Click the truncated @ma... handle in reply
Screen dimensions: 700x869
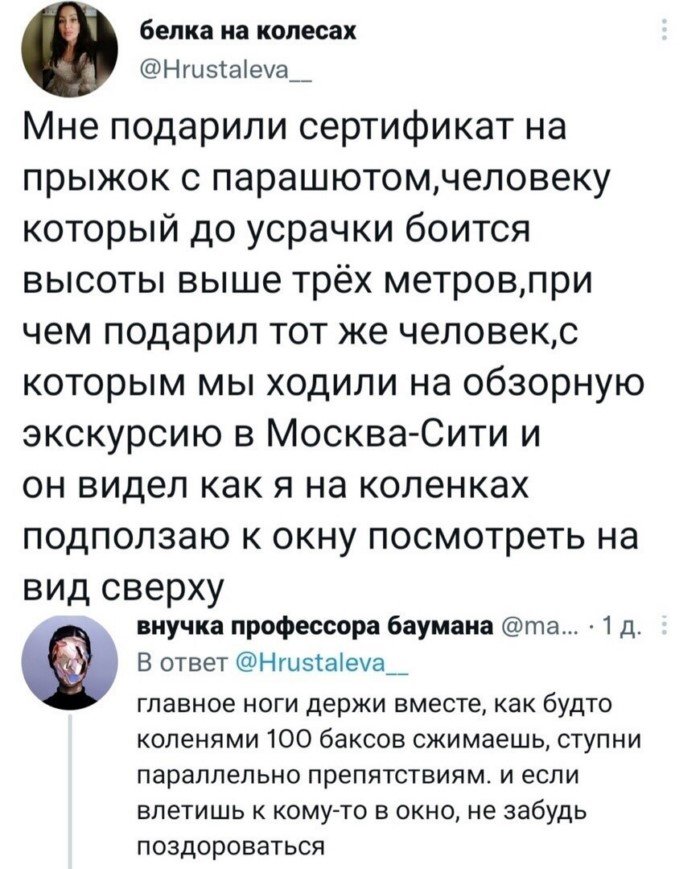coord(540,627)
